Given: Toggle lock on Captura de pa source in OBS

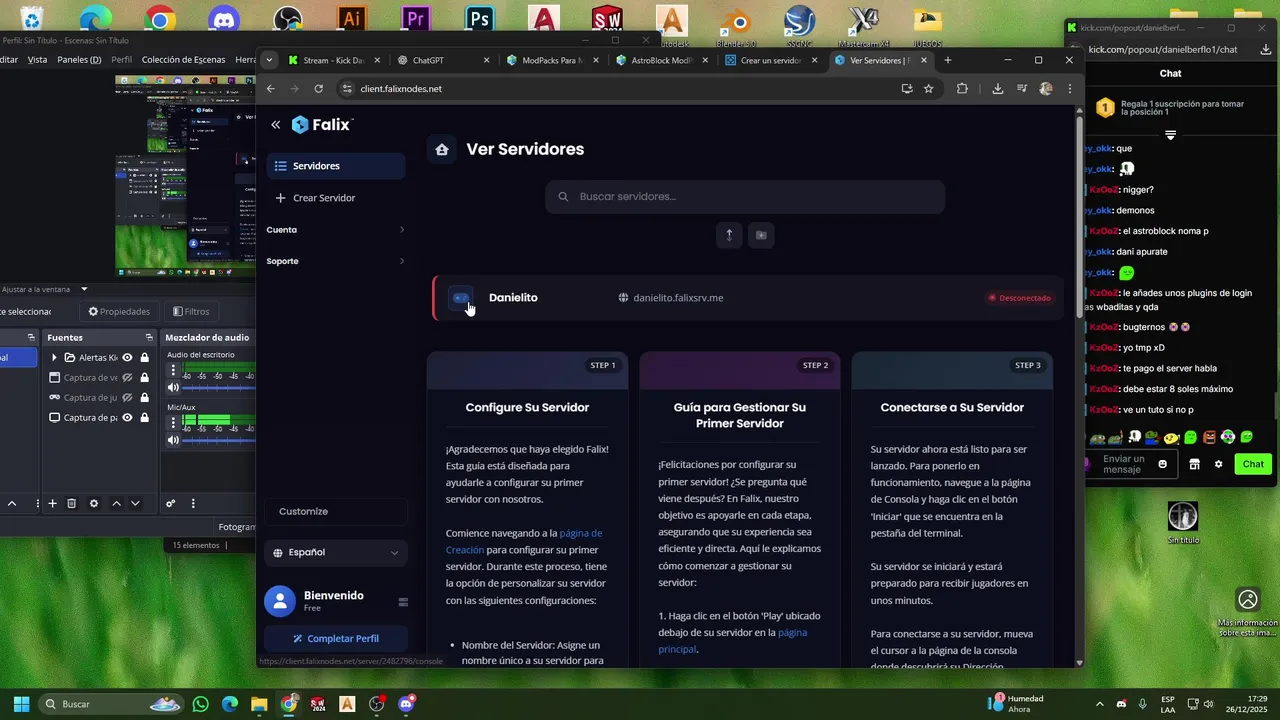Looking at the screenshot, I should pyautogui.click(x=145, y=418).
